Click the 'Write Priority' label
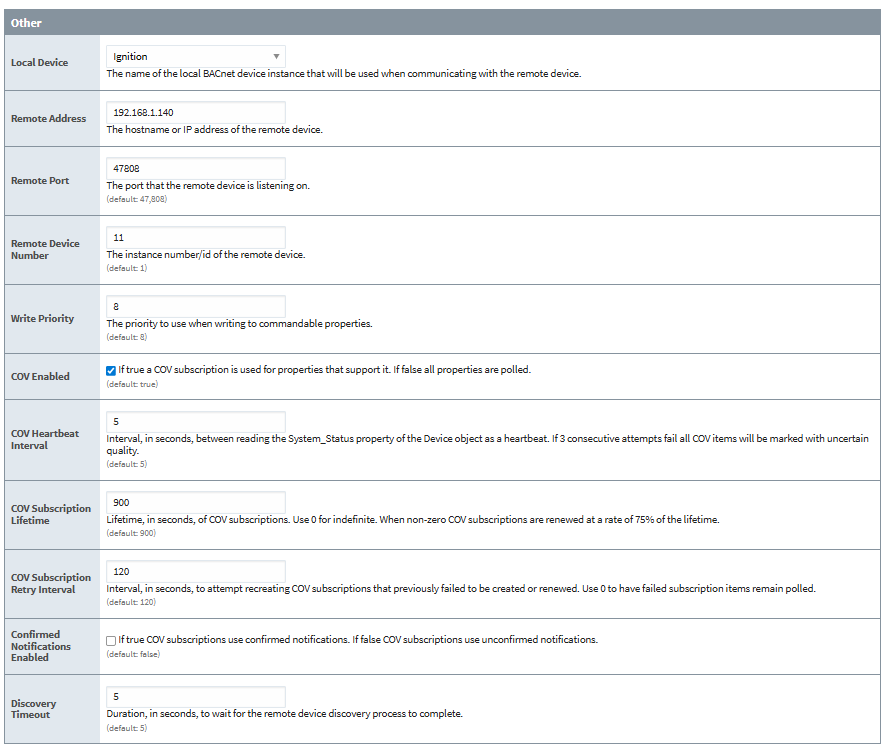Screen dimensions: 890x748 (42, 318)
